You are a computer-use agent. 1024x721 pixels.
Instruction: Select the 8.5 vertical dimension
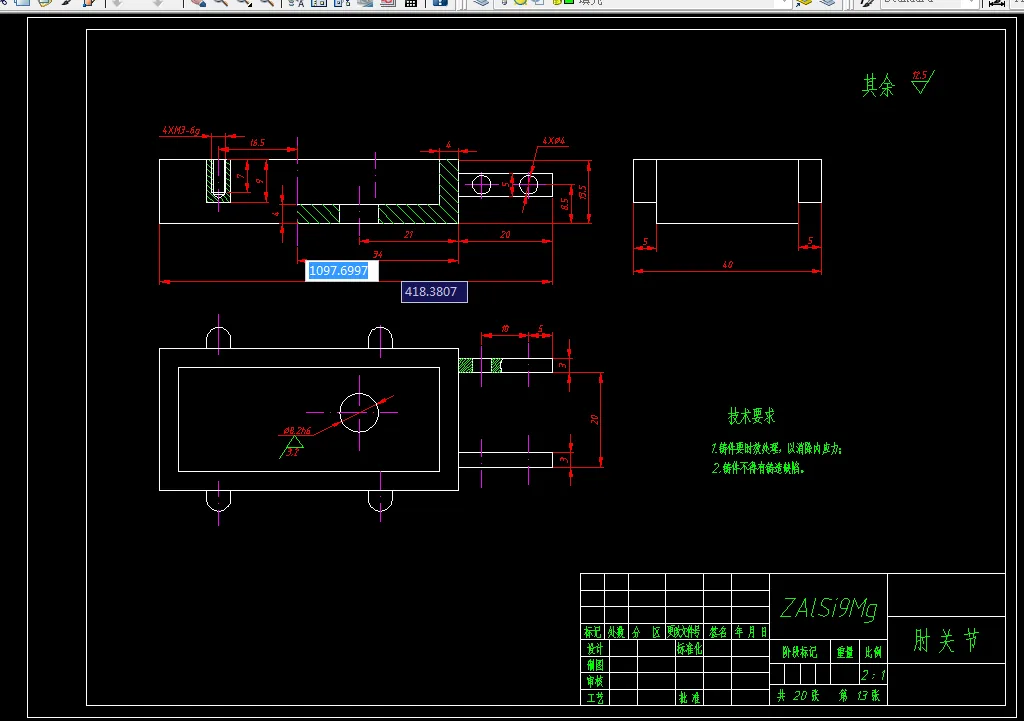coord(564,204)
